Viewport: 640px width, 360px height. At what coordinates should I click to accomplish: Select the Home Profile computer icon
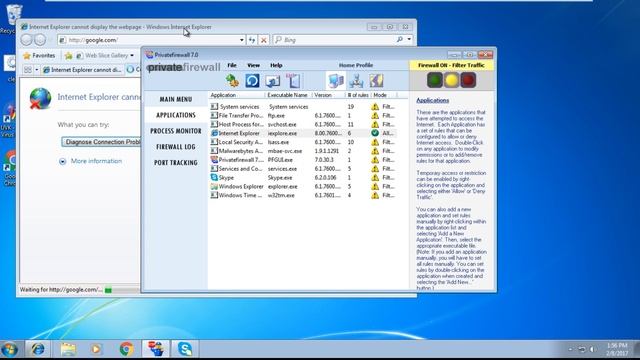click(336, 80)
